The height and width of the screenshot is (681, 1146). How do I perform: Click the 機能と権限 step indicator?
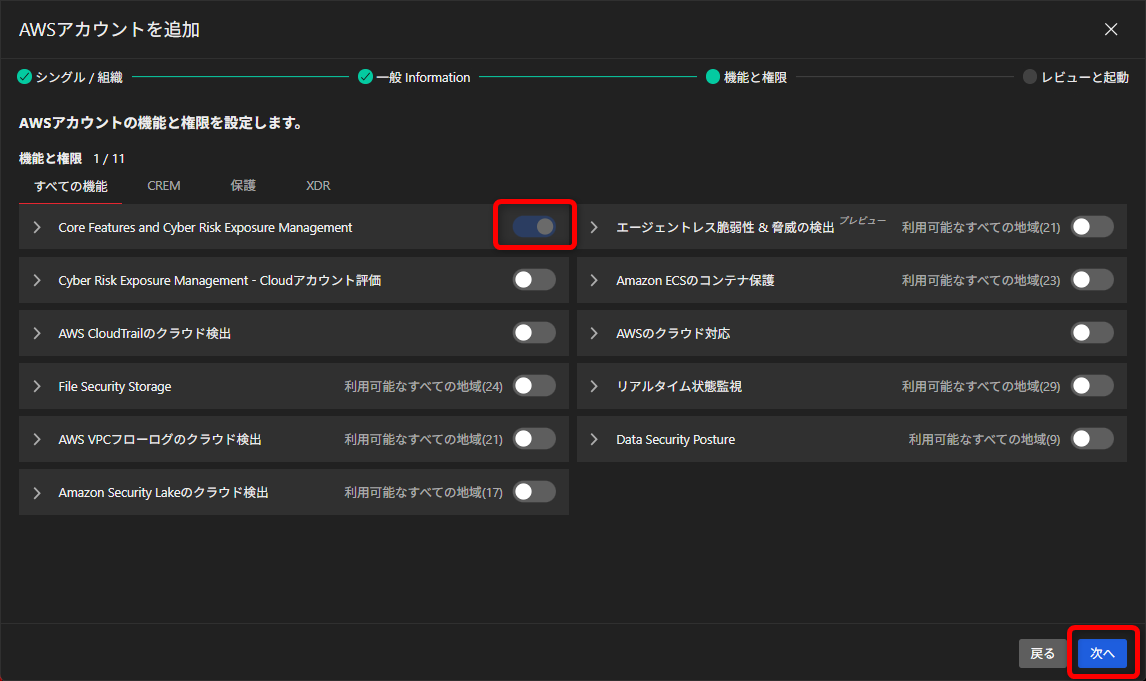coord(746,77)
